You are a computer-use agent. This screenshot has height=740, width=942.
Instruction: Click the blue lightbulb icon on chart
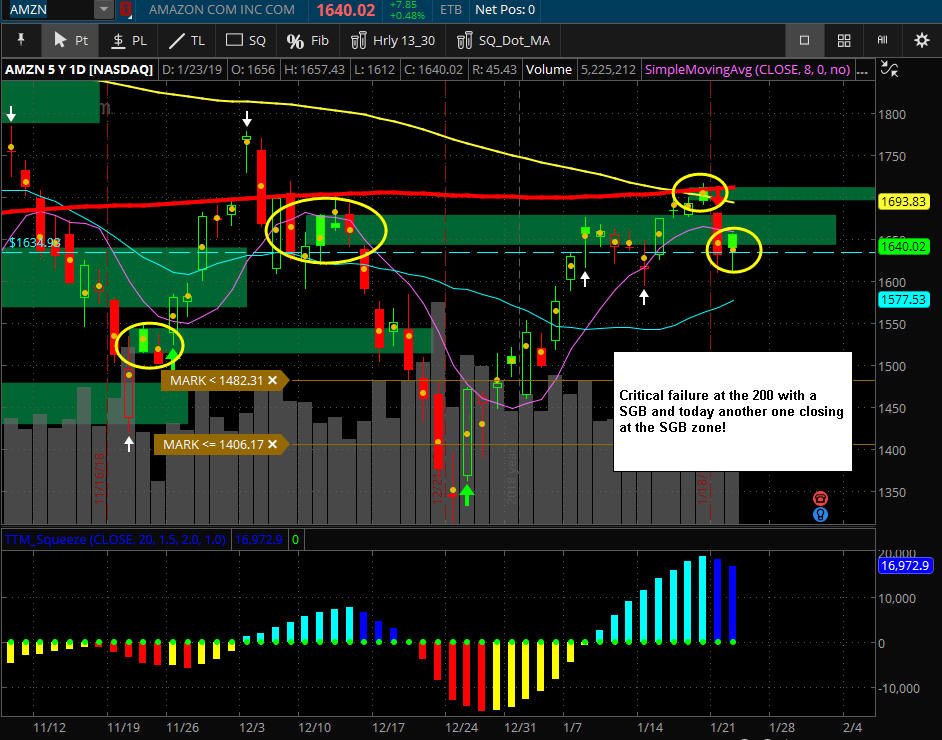[820, 514]
